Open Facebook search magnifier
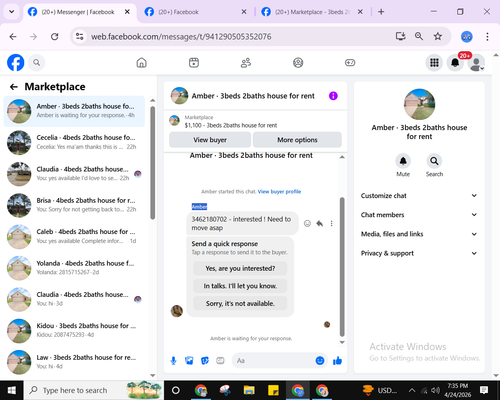The image size is (500, 400). [x=37, y=62]
